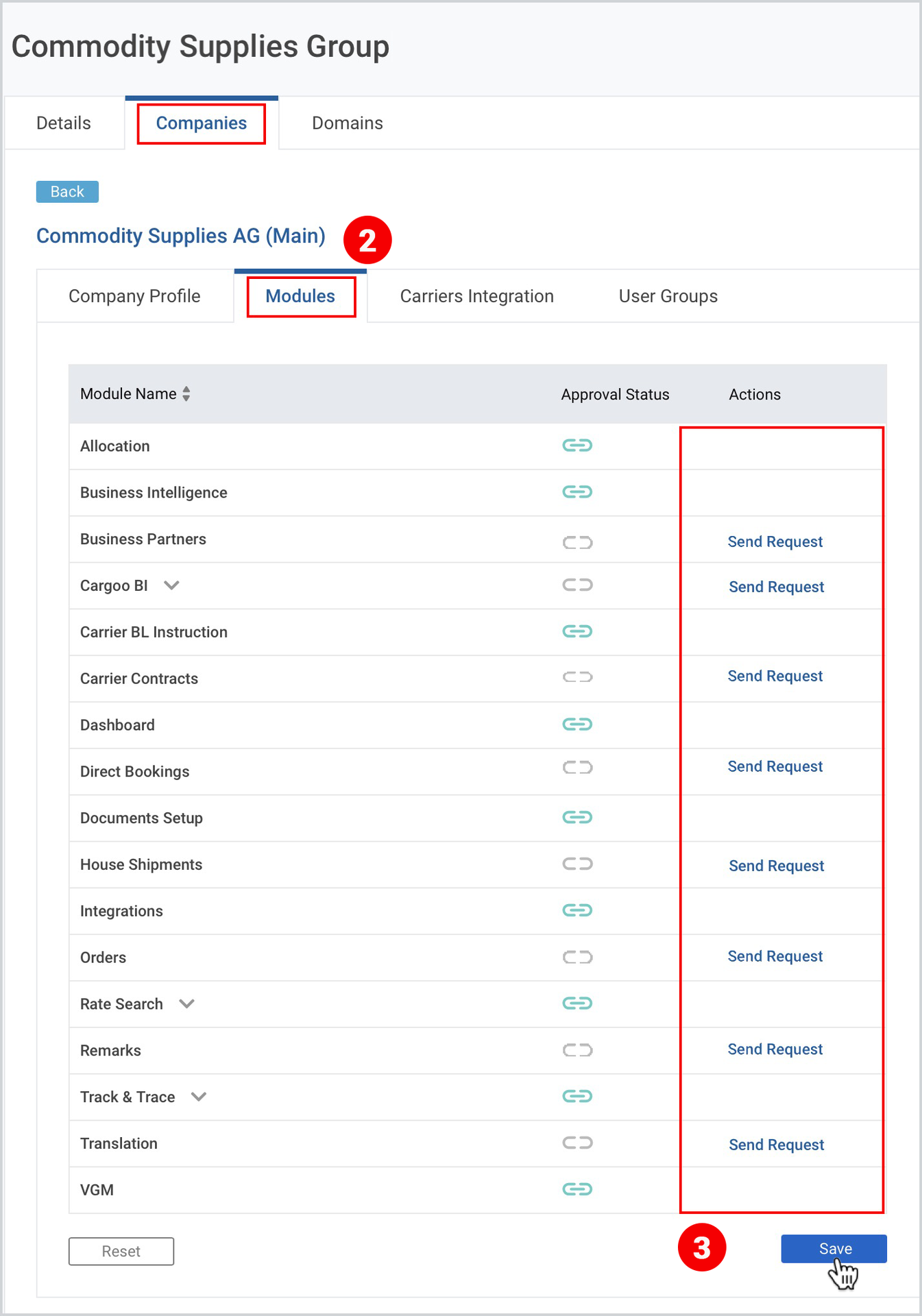
Task: Click the Reset button
Action: click(x=121, y=1252)
